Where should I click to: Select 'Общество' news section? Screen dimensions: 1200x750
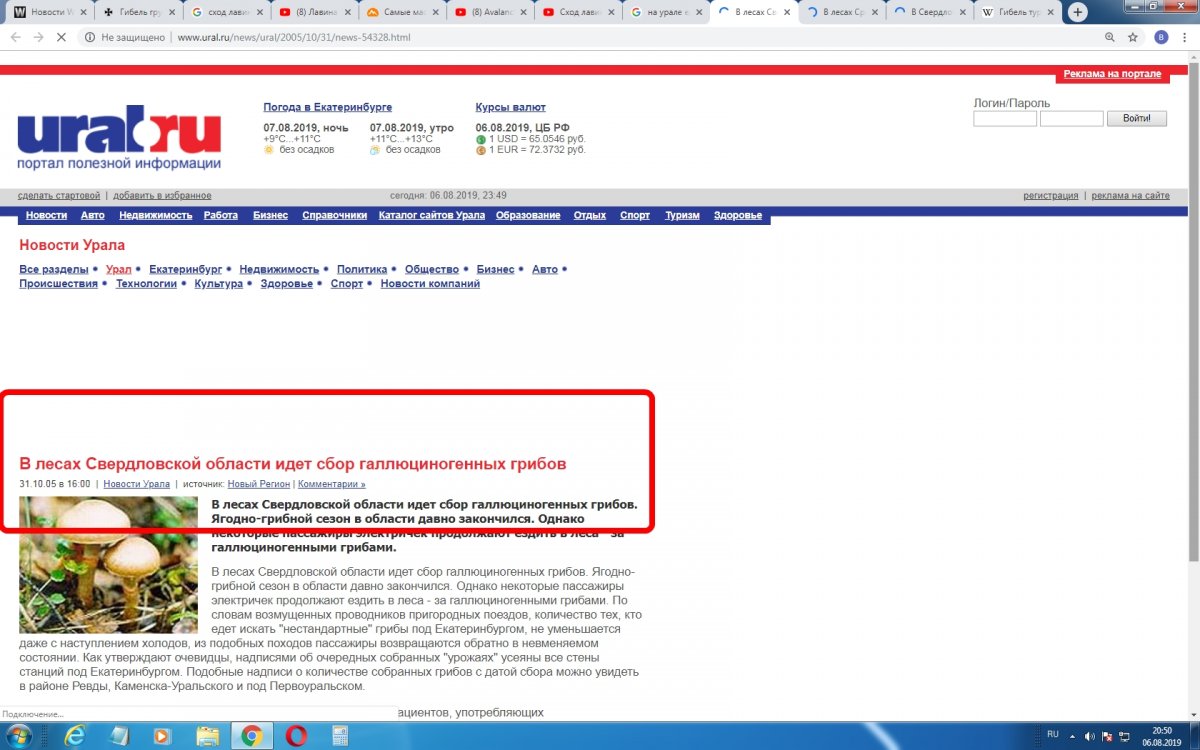tap(432, 269)
